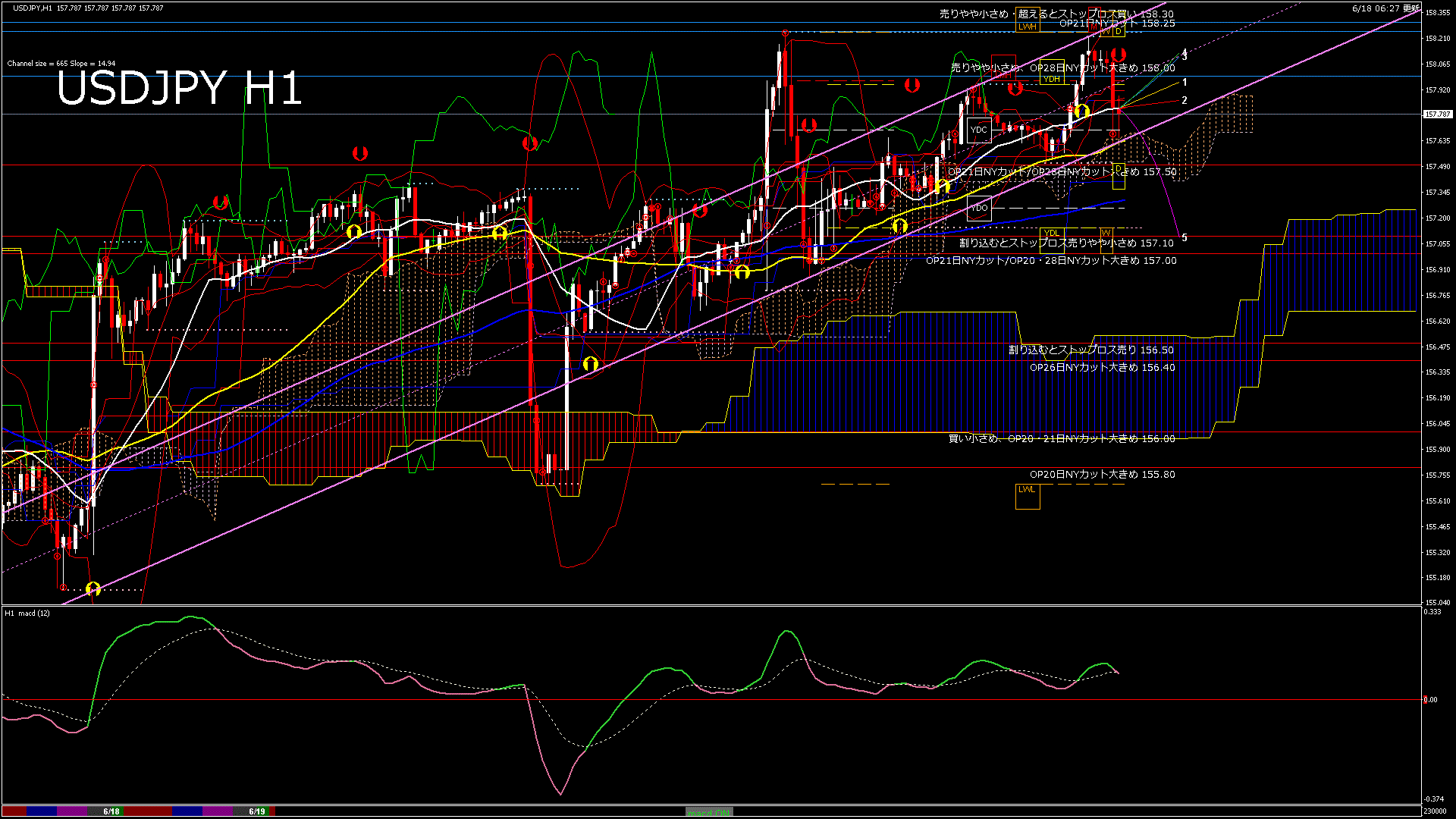Screen dimensions: 1456x819
Task: Click the 6/18 date marker on timeline
Action: (x=111, y=811)
